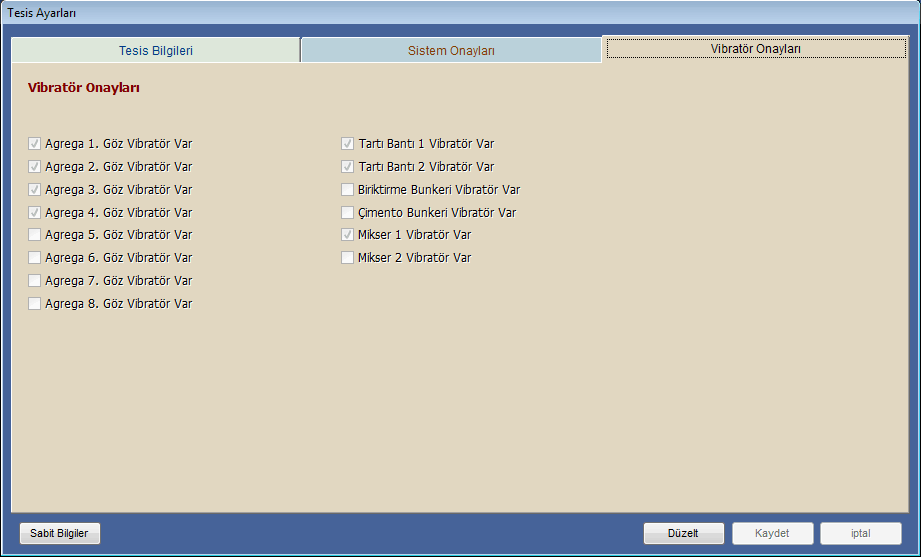921x557 pixels.
Task: Disable Agrega 3. Göz Vibratör Var
Action: tap(35, 190)
